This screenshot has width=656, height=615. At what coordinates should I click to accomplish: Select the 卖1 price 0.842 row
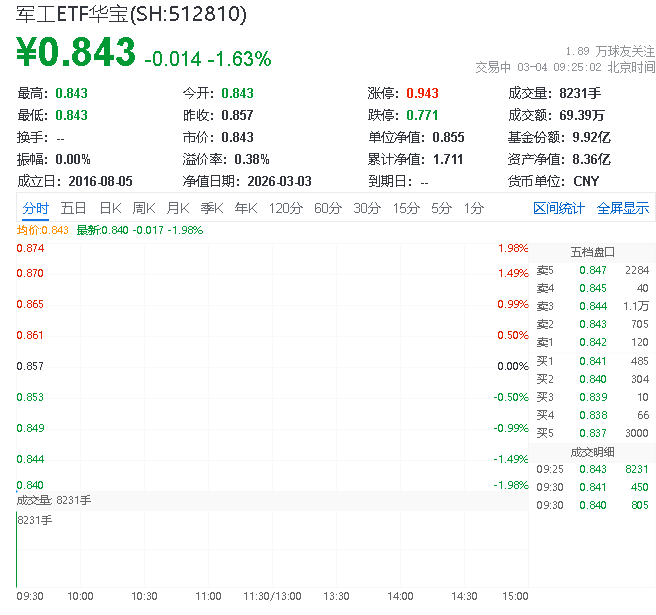tap(592, 342)
